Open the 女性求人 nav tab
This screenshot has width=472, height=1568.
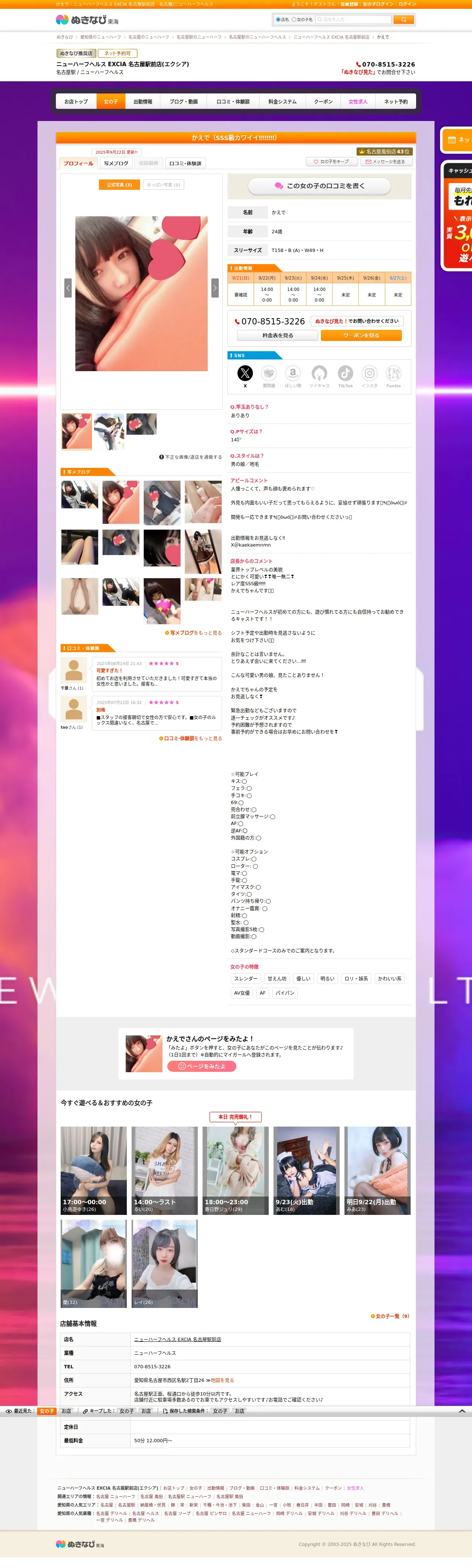[358, 102]
